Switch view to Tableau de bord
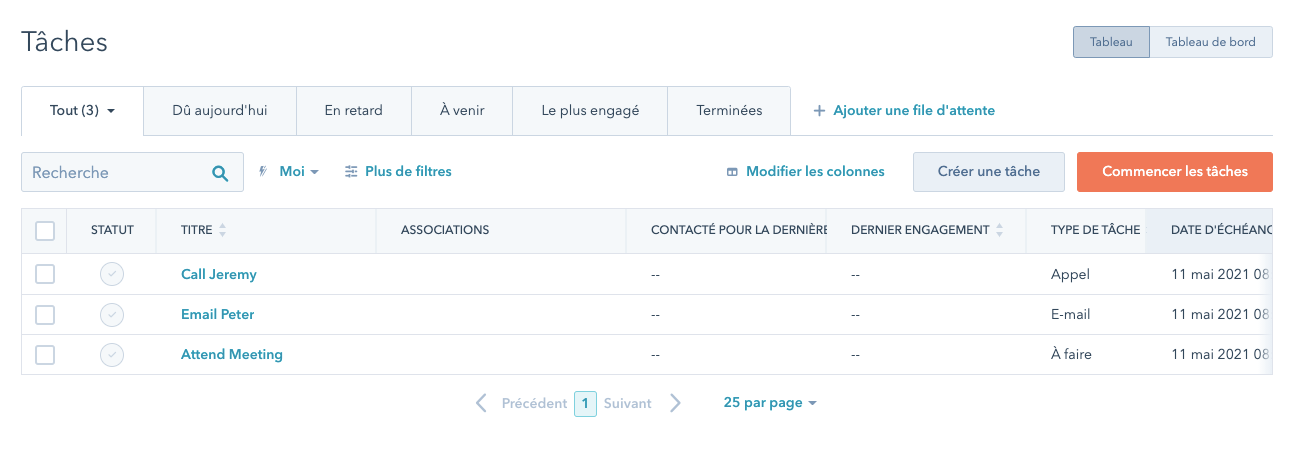The height and width of the screenshot is (452, 1294). 1210,42
